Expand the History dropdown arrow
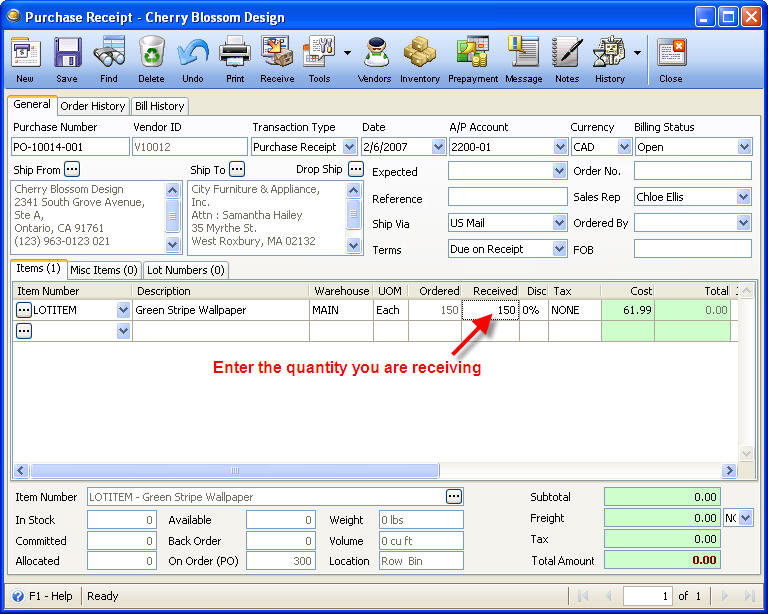Screen dimensions: 768x614 (637, 52)
